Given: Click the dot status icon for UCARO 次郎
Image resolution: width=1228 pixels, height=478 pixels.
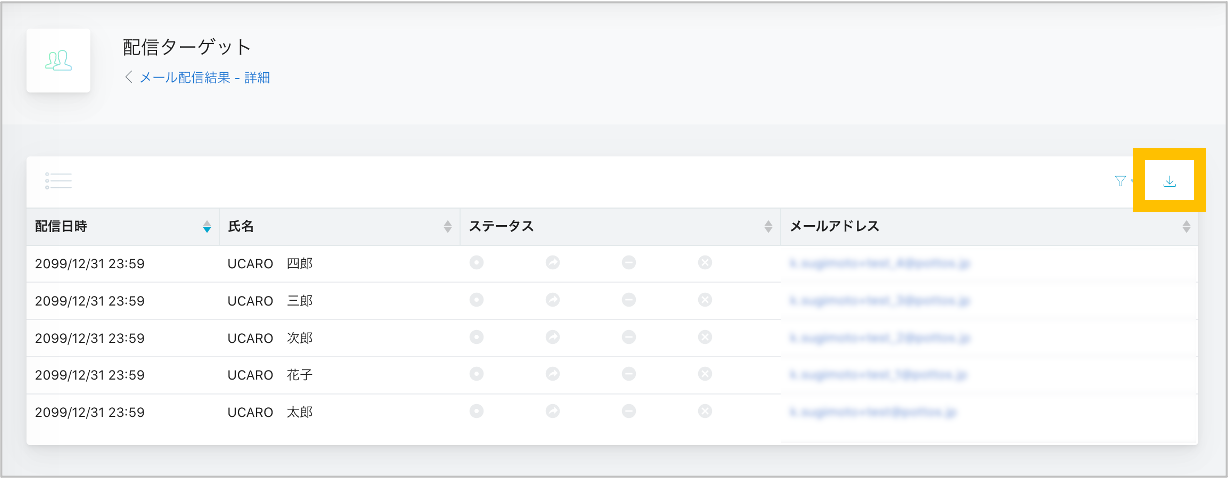Looking at the screenshot, I should [x=477, y=337].
